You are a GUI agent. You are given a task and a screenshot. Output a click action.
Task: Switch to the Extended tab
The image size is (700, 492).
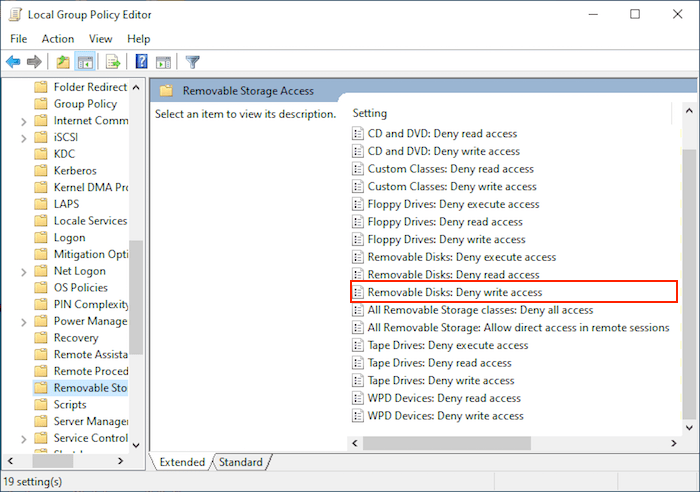[x=182, y=462]
